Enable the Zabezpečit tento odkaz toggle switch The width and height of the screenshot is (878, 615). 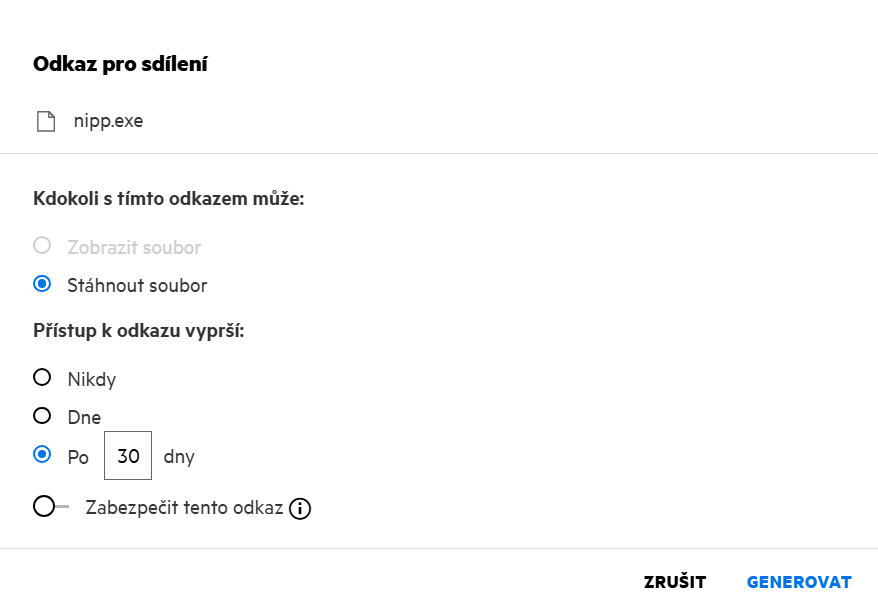[50, 507]
